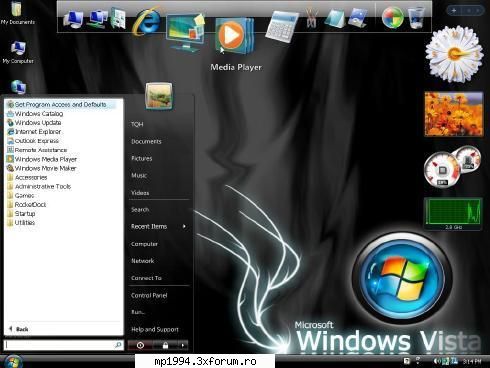Image resolution: width=490 pixels, height=368 pixels.
Task: Expand the Utilities folder
Action: (x=21, y=222)
